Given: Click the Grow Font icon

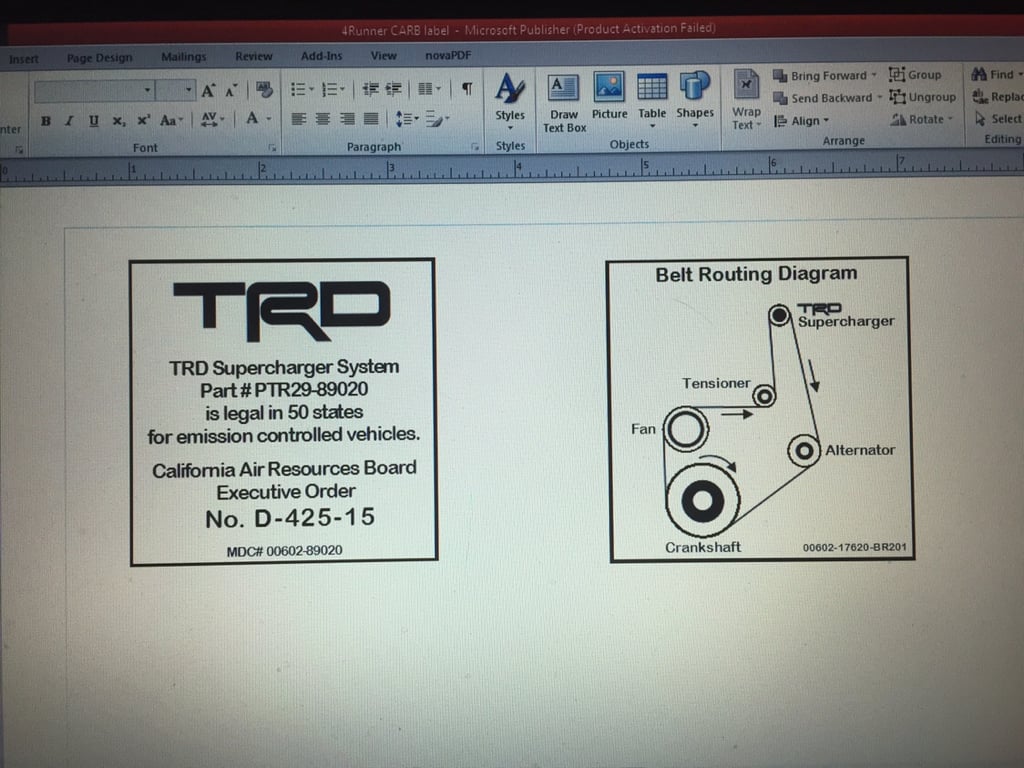Looking at the screenshot, I should click(208, 90).
